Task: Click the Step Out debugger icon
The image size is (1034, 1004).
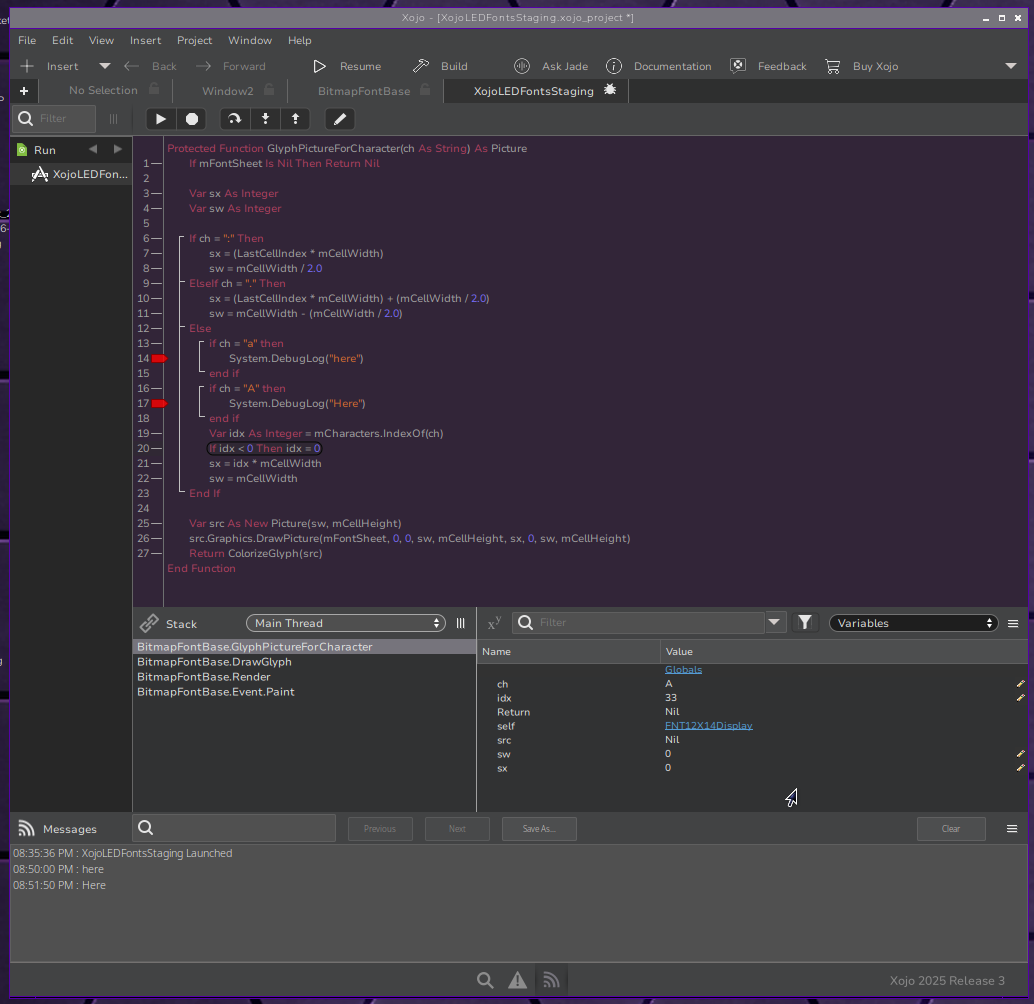Action: click(x=295, y=119)
